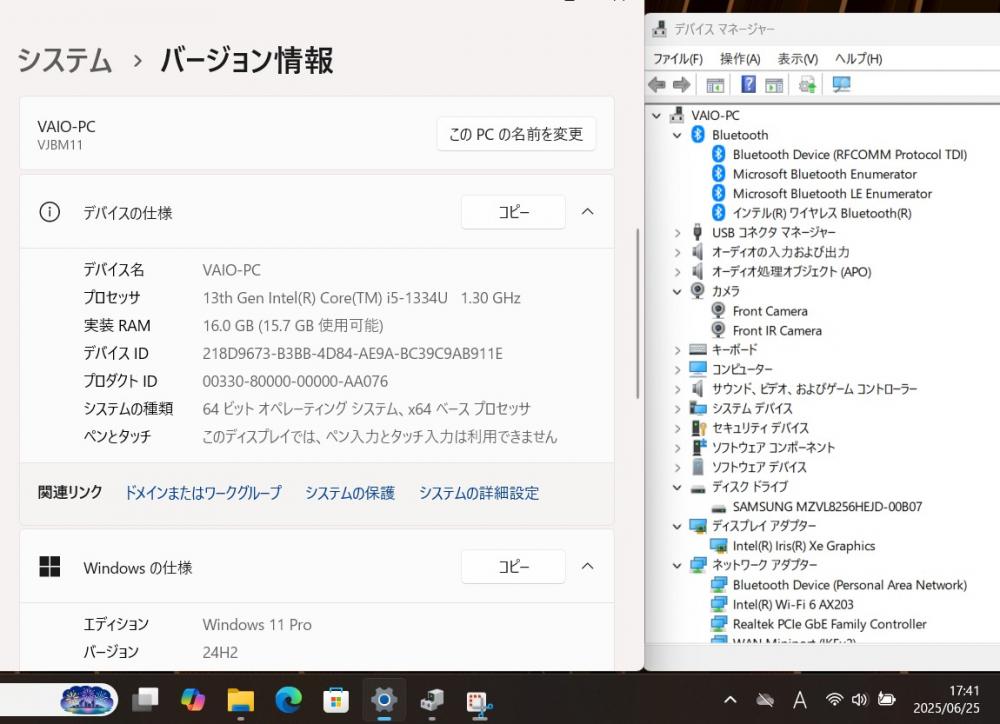The width and height of the screenshot is (1000, 724).
Task: Click the update driver toolbar icon with green arrow
Action: click(x=807, y=84)
